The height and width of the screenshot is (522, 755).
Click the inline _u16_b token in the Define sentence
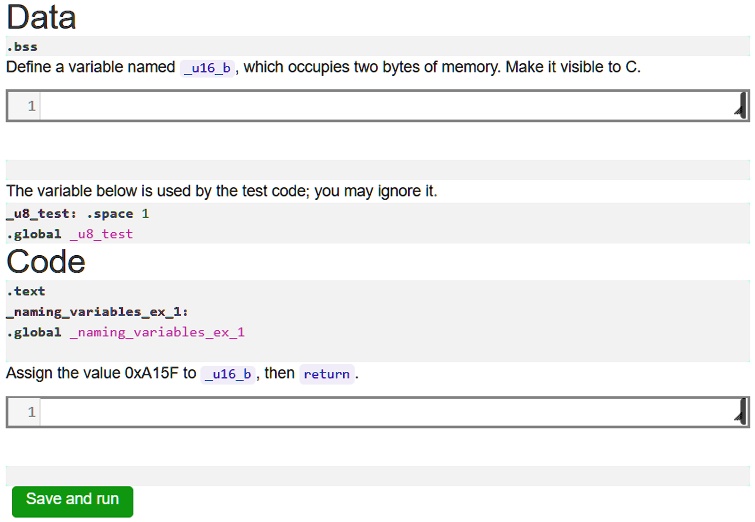point(207,68)
